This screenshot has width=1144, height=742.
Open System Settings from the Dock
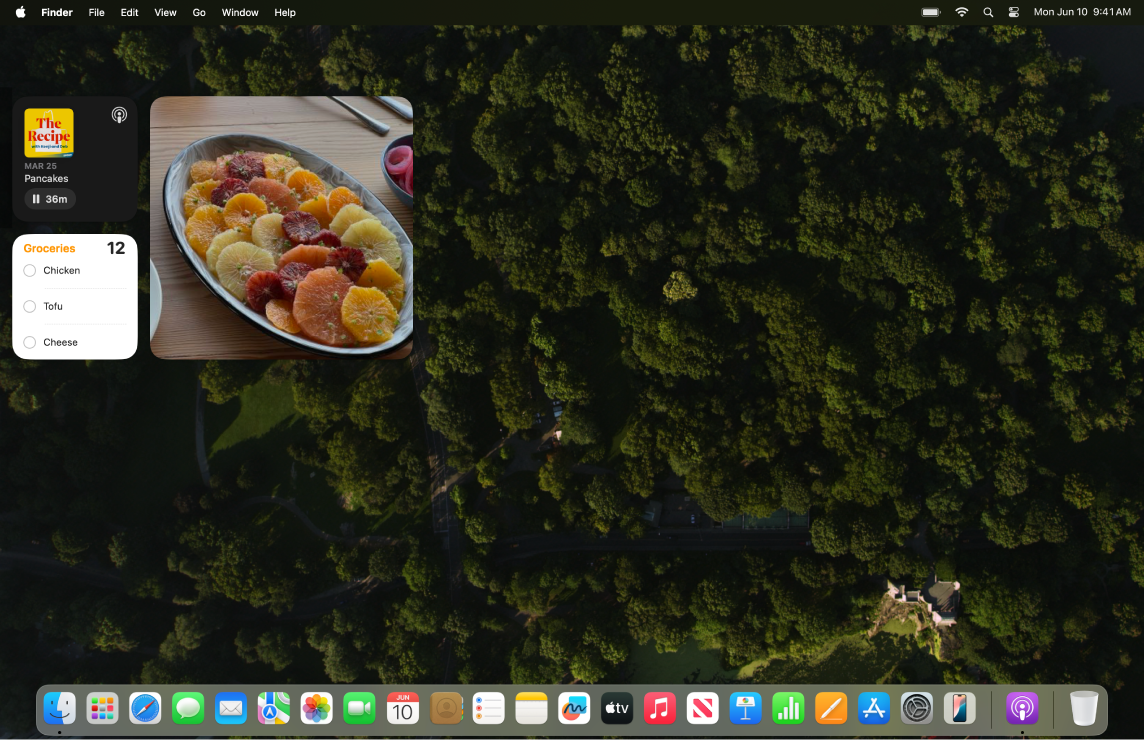point(916,708)
